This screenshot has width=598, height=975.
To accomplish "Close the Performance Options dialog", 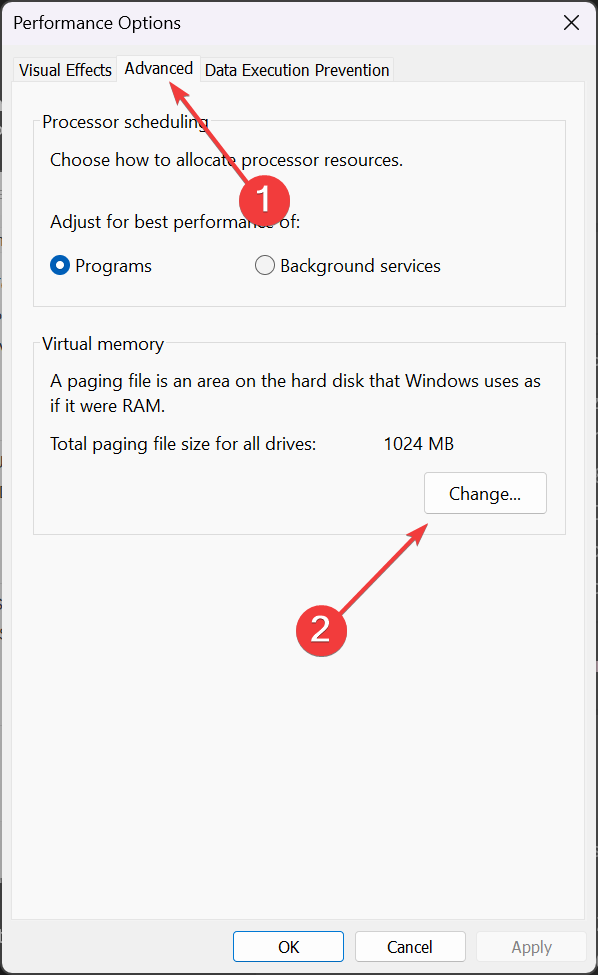I will [571, 23].
